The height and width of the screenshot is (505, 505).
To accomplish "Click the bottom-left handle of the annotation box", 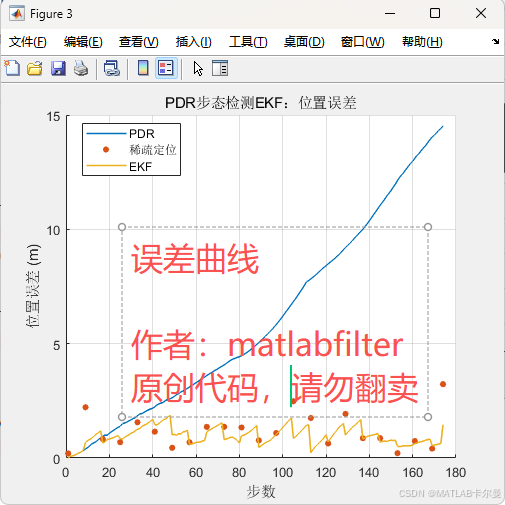I will (x=122, y=417).
